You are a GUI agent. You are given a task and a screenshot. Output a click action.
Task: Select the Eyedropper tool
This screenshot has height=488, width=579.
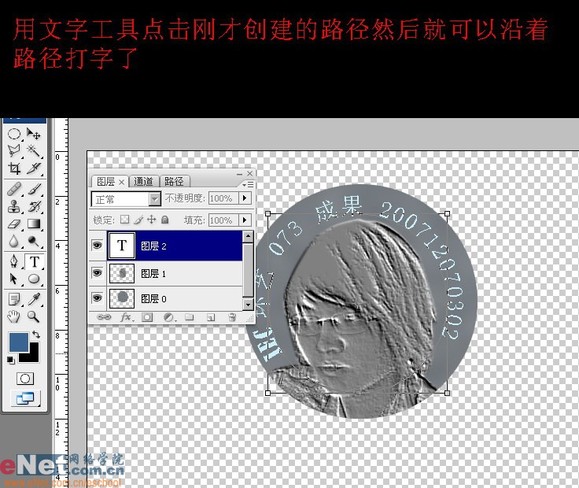coord(34,299)
